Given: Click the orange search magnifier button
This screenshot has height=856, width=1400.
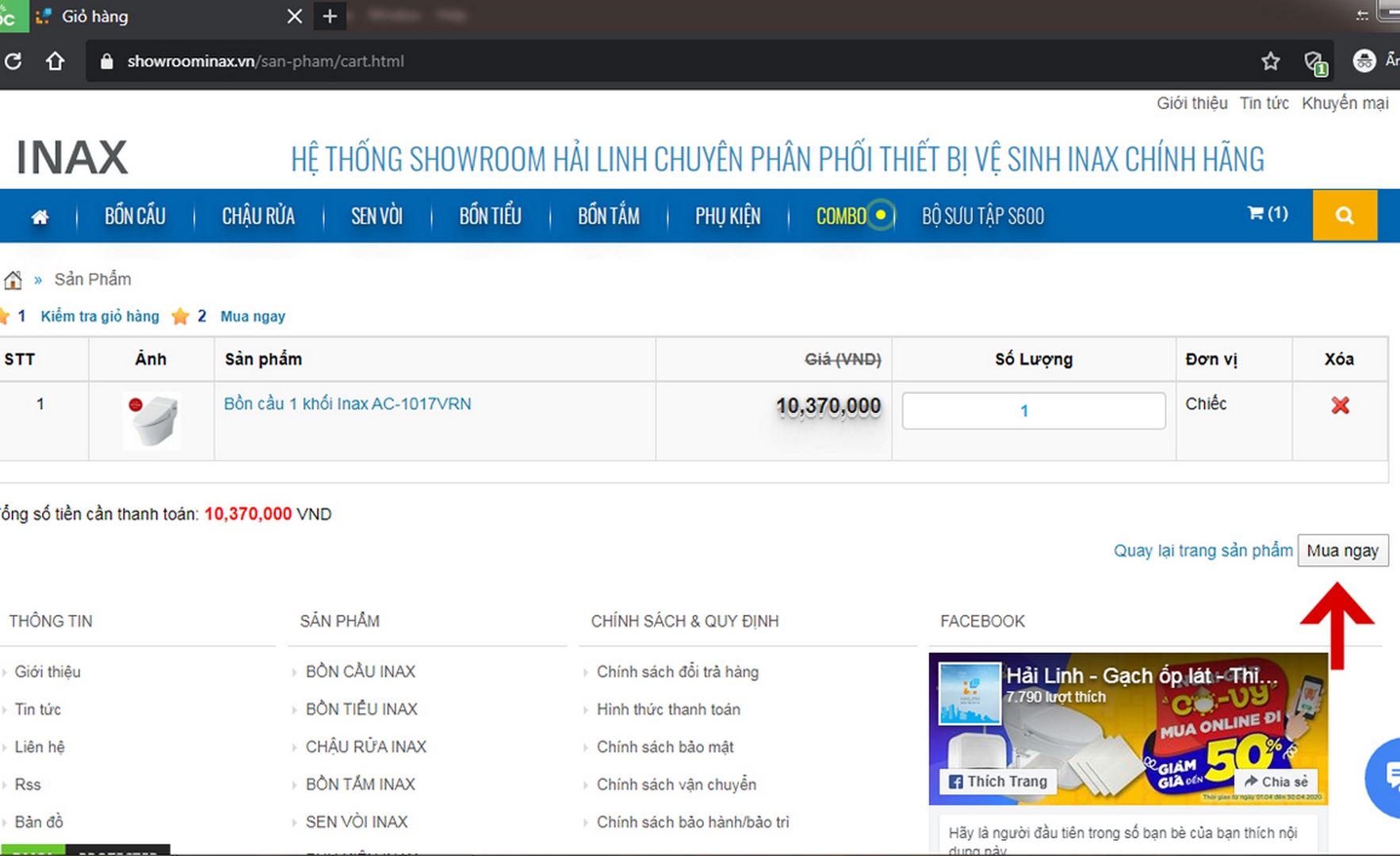Looking at the screenshot, I should tap(1345, 216).
